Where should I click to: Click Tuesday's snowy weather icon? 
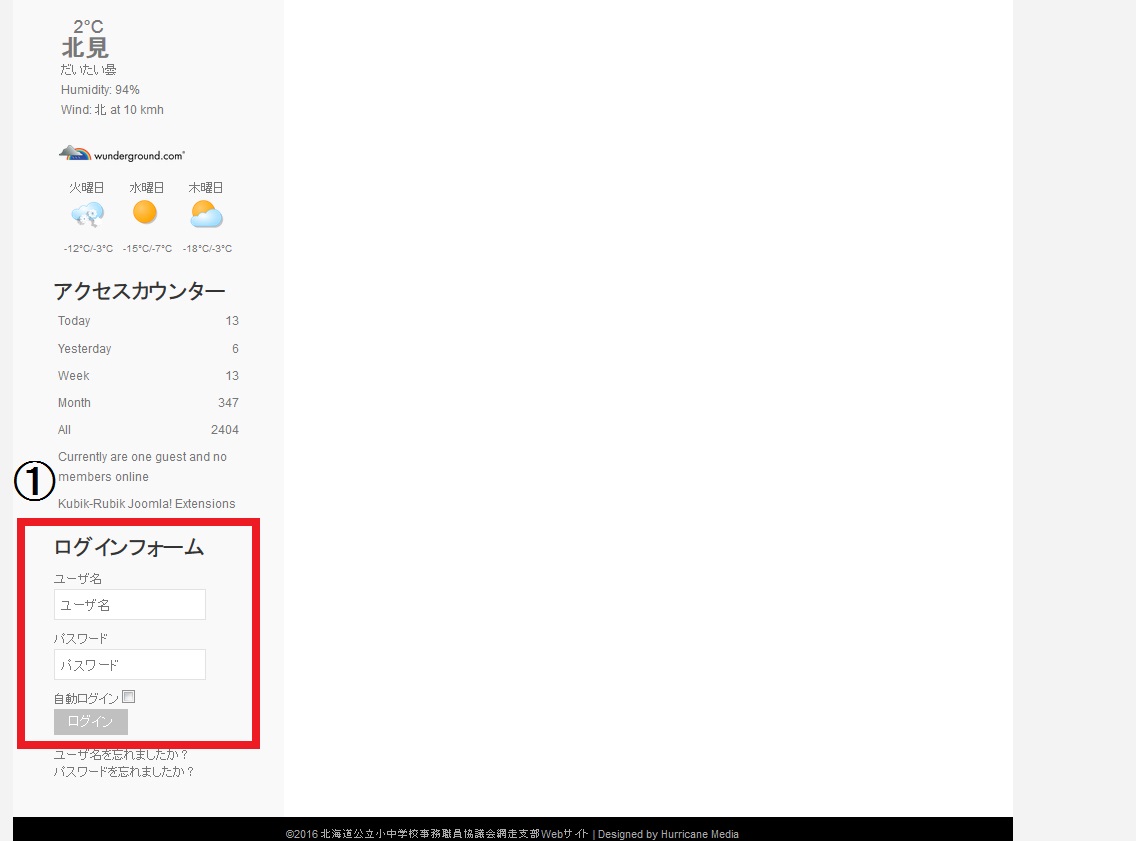pyautogui.click(x=87, y=214)
